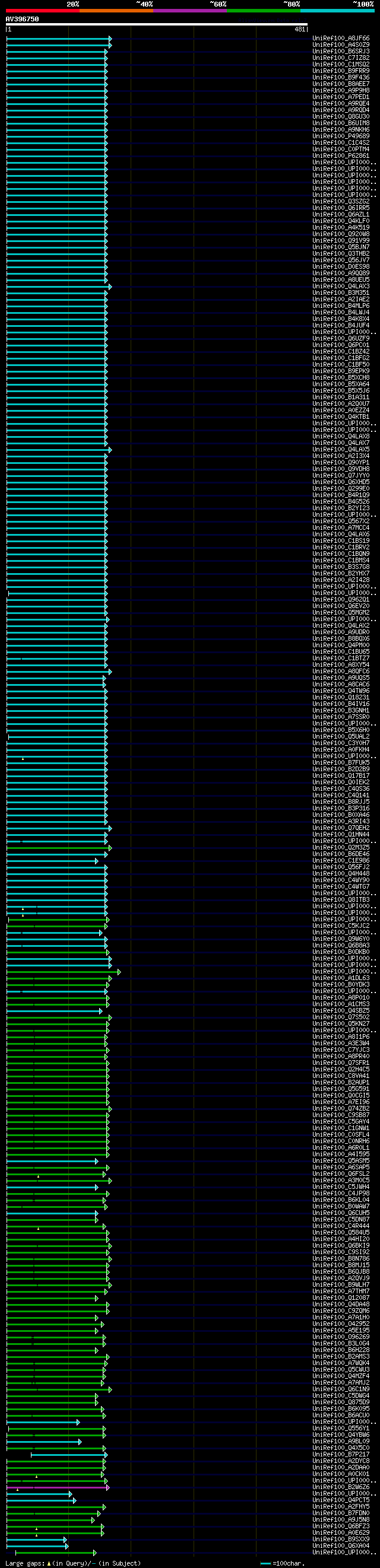Select UniRef100_Q556Y1 hit
This screenshot has width=380, height=1568.
pos(341,1428)
